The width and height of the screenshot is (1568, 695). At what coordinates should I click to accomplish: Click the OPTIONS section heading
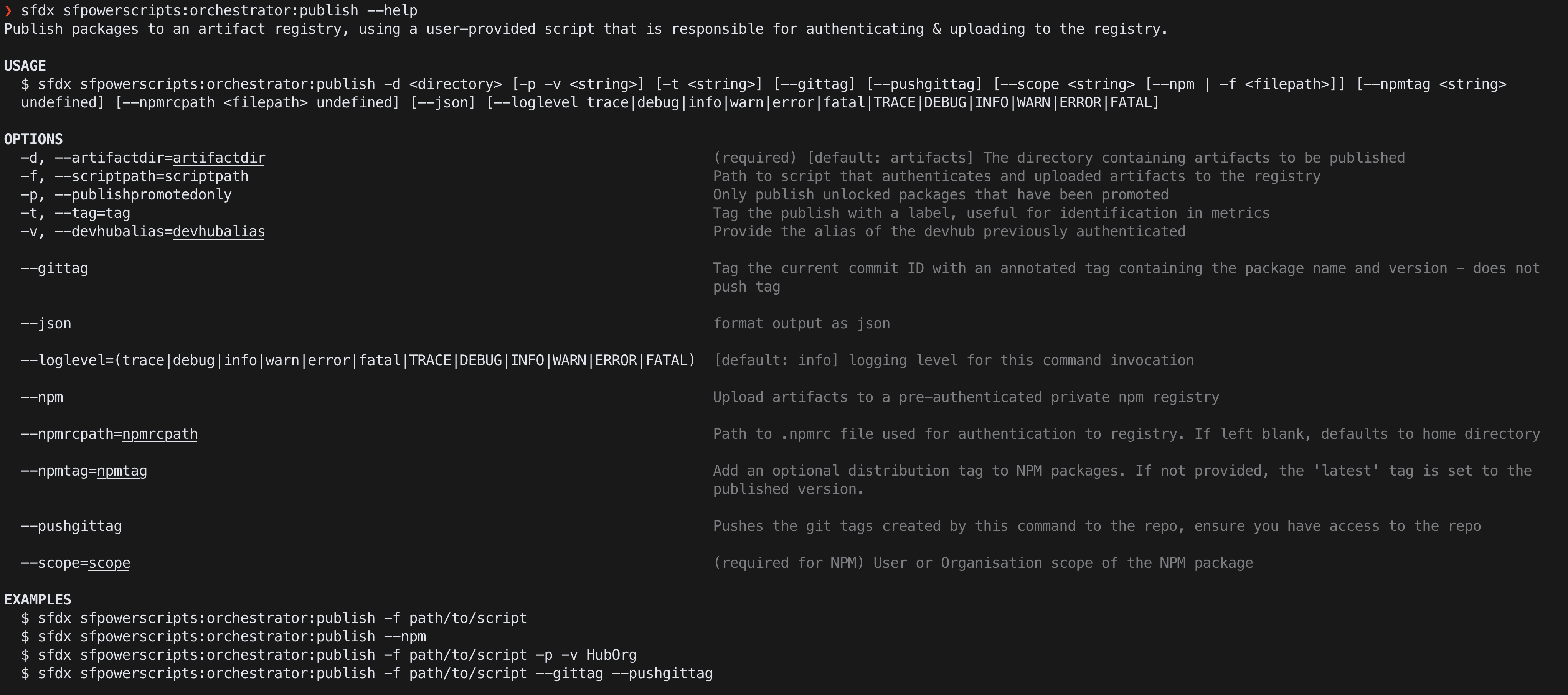coord(33,139)
